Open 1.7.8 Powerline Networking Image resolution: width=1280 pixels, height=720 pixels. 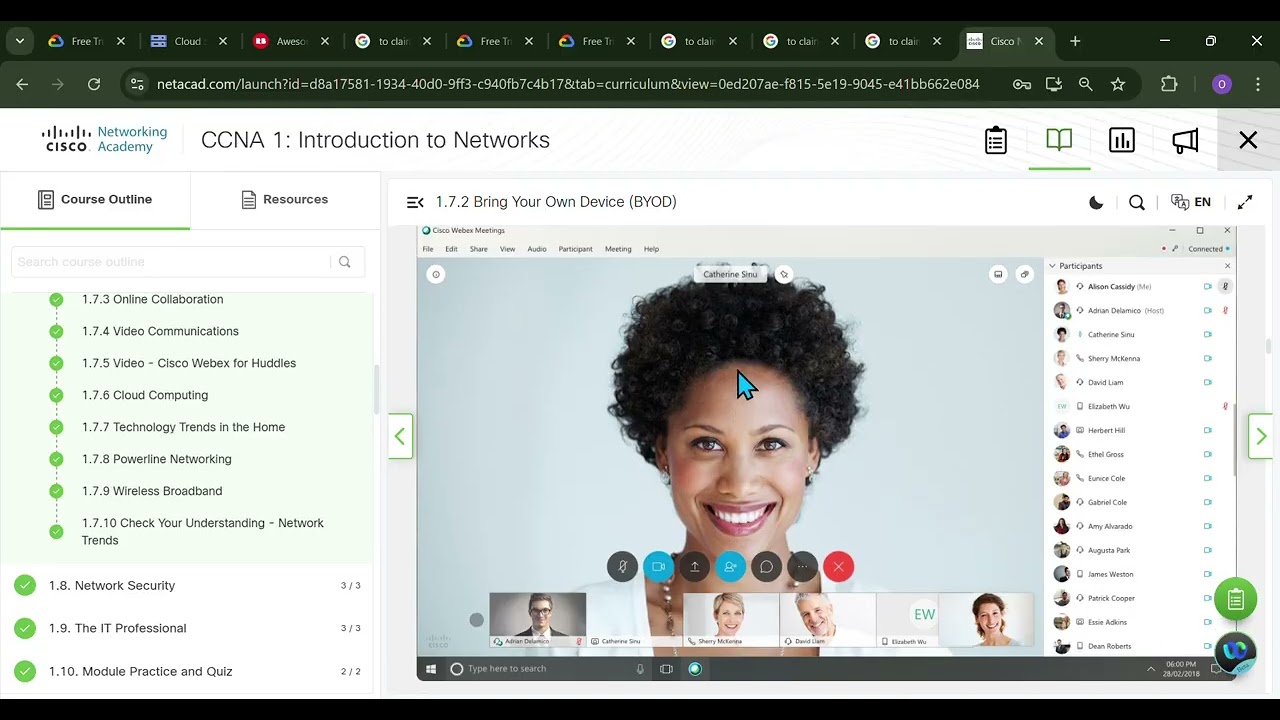point(156,459)
